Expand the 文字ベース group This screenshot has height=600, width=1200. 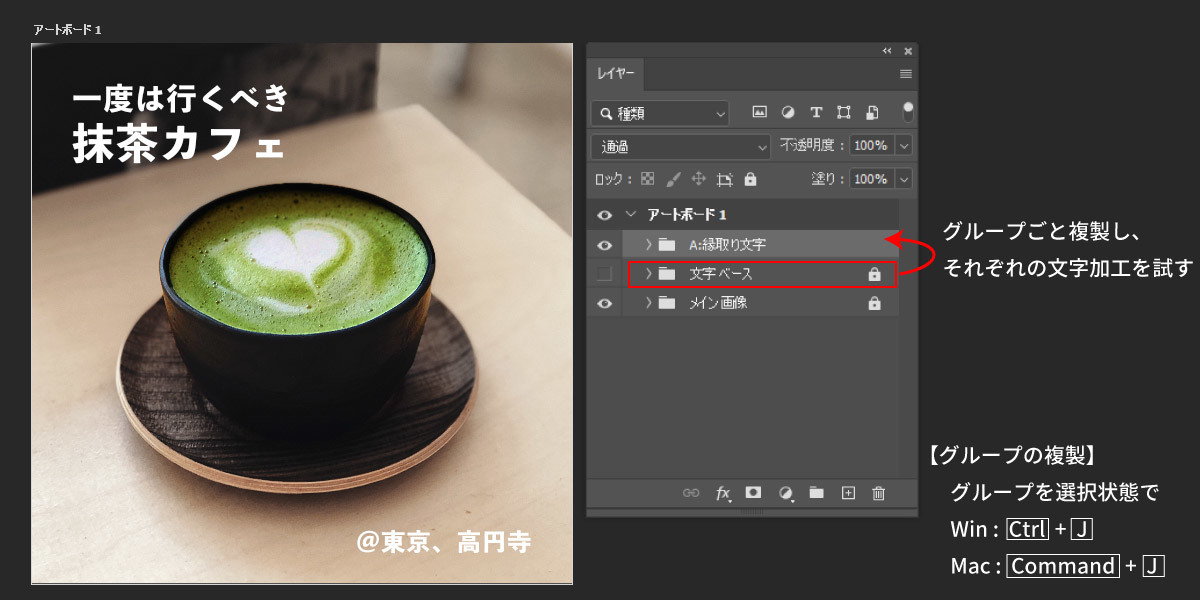647,274
